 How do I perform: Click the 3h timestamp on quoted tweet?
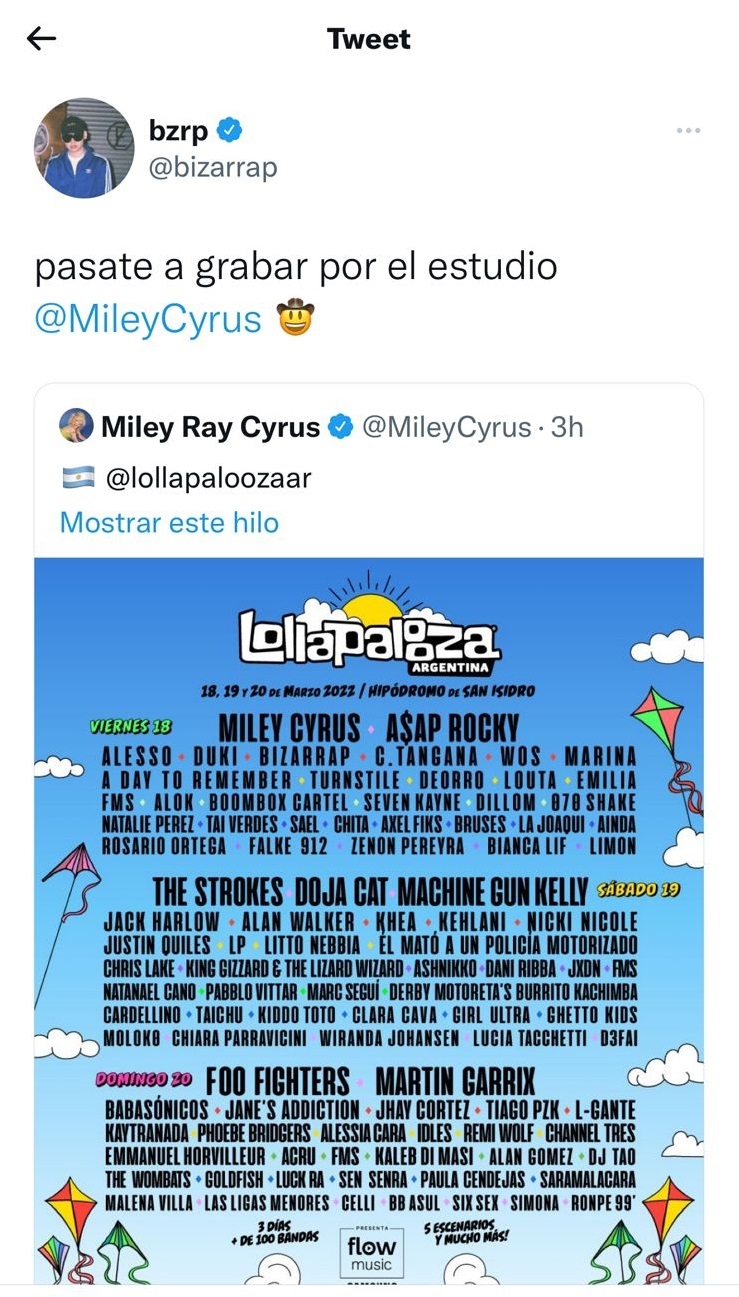point(567,428)
